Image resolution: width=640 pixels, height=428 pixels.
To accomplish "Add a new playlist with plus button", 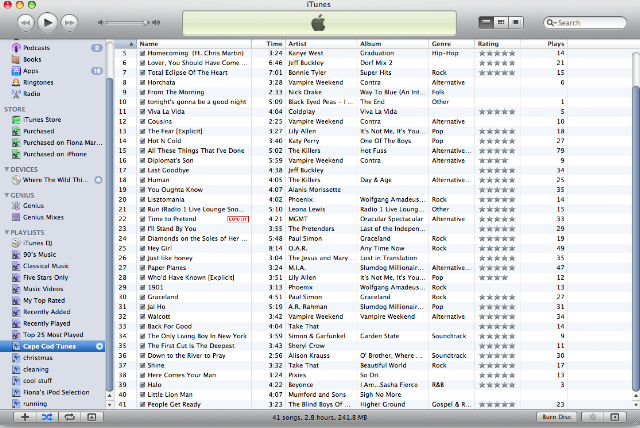I will [x=25, y=417].
